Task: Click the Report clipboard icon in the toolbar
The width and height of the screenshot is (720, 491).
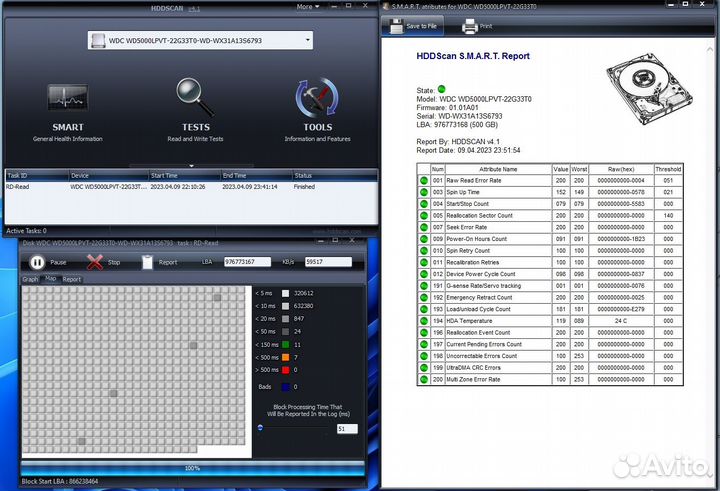Action: (x=148, y=262)
